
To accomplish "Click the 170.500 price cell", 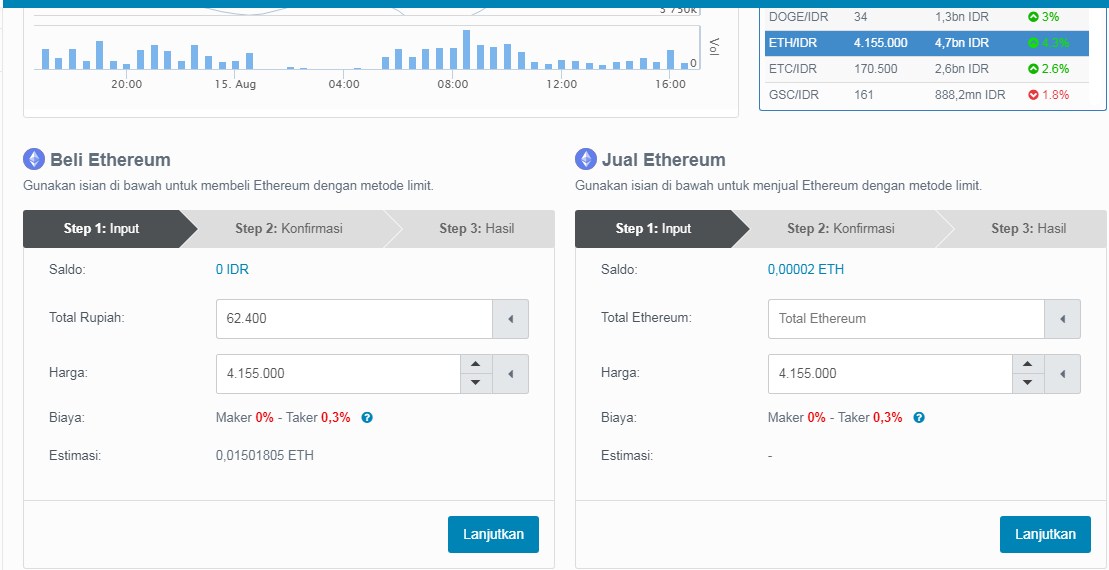I will click(876, 69).
